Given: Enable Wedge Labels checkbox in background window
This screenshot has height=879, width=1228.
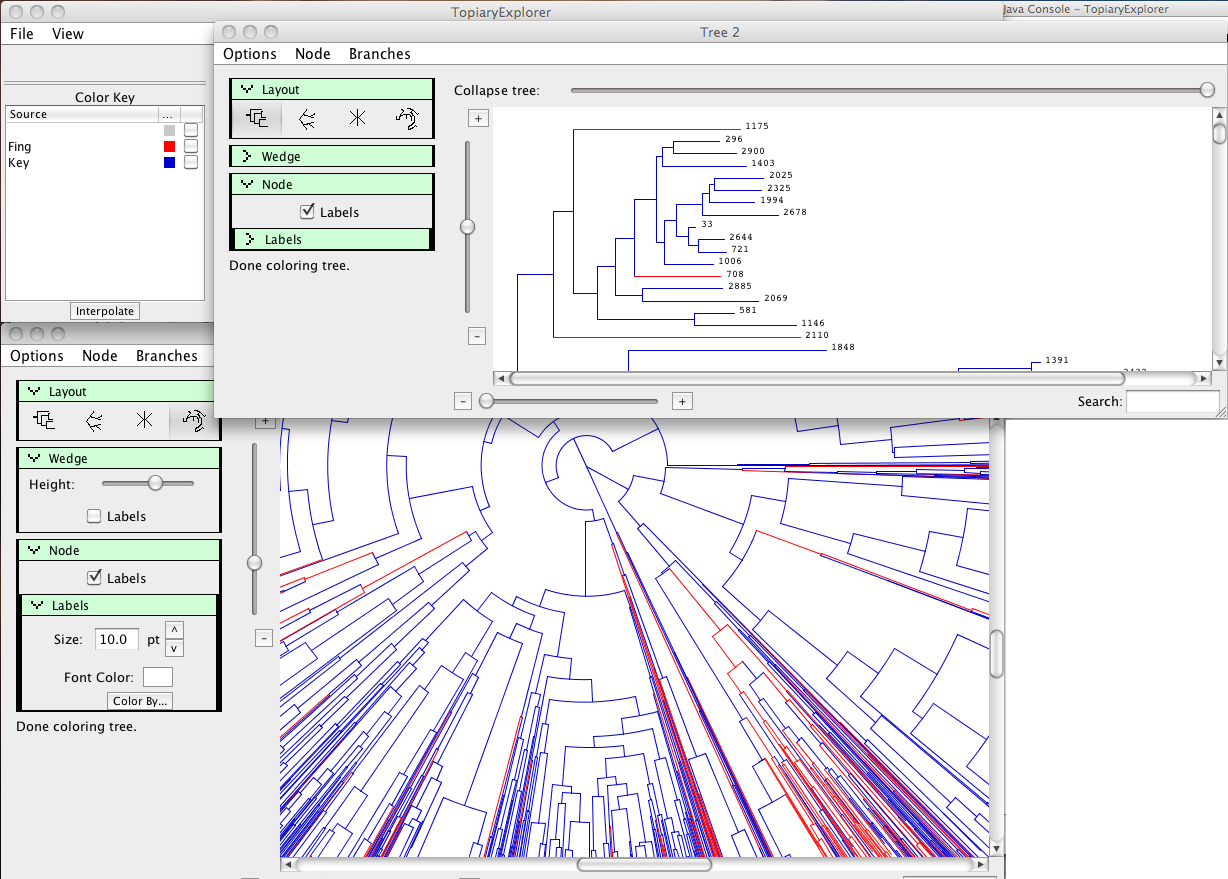Looking at the screenshot, I should tap(95, 516).
